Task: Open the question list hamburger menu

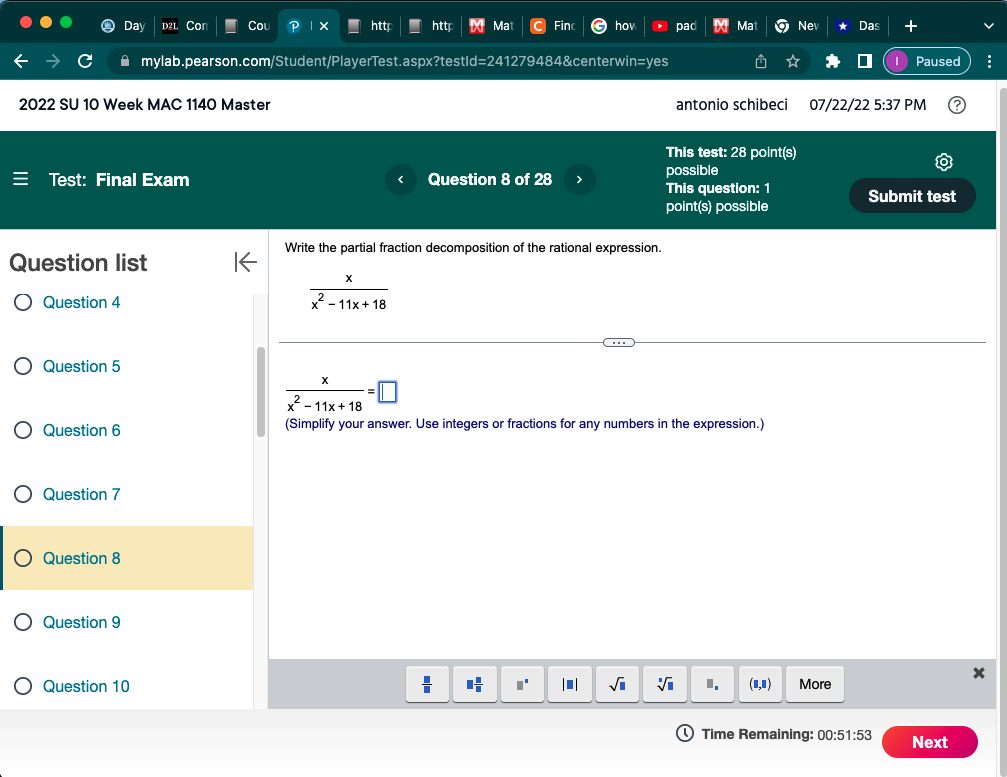Action: point(20,179)
